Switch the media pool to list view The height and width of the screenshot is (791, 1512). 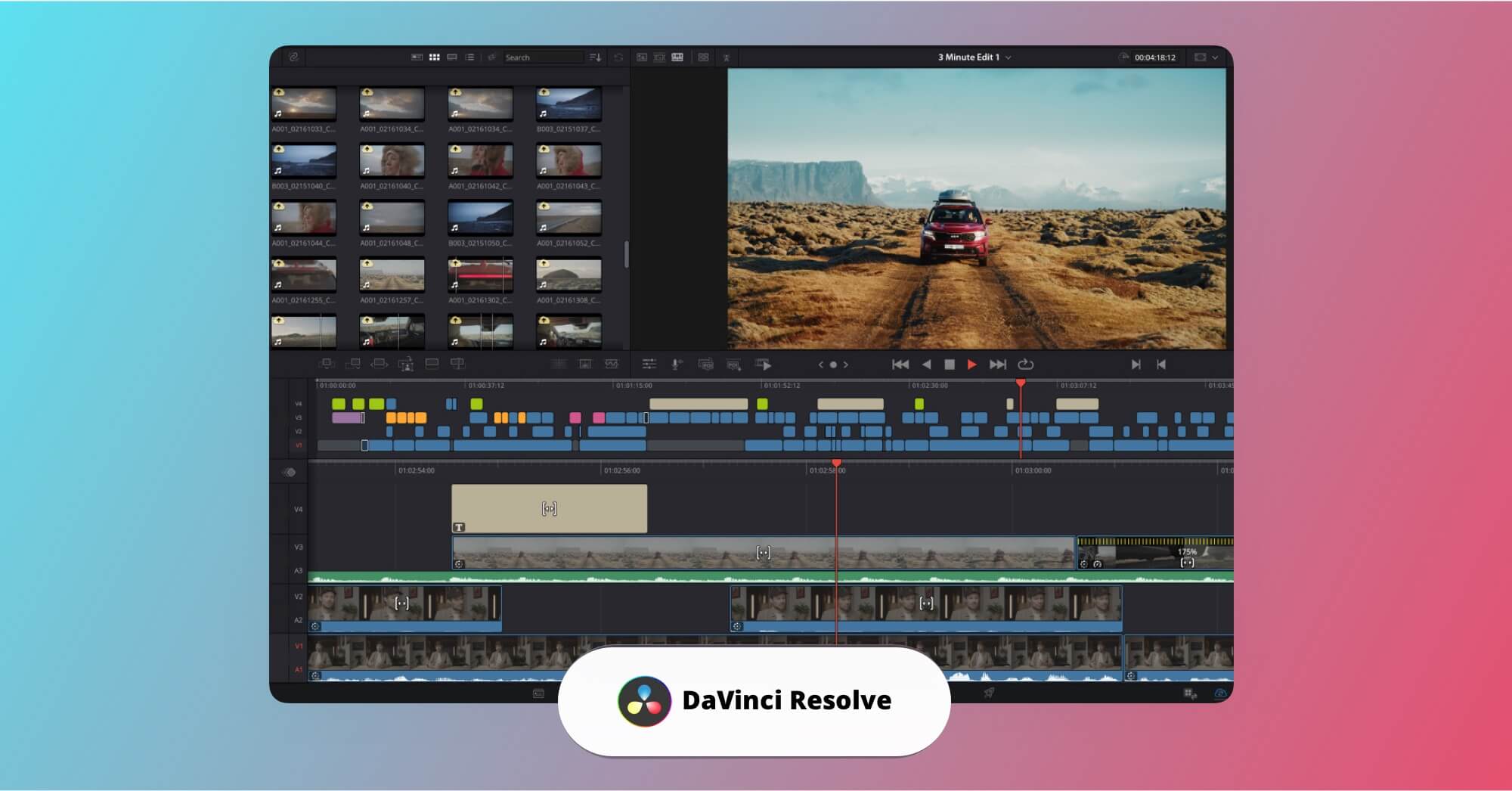(x=469, y=57)
